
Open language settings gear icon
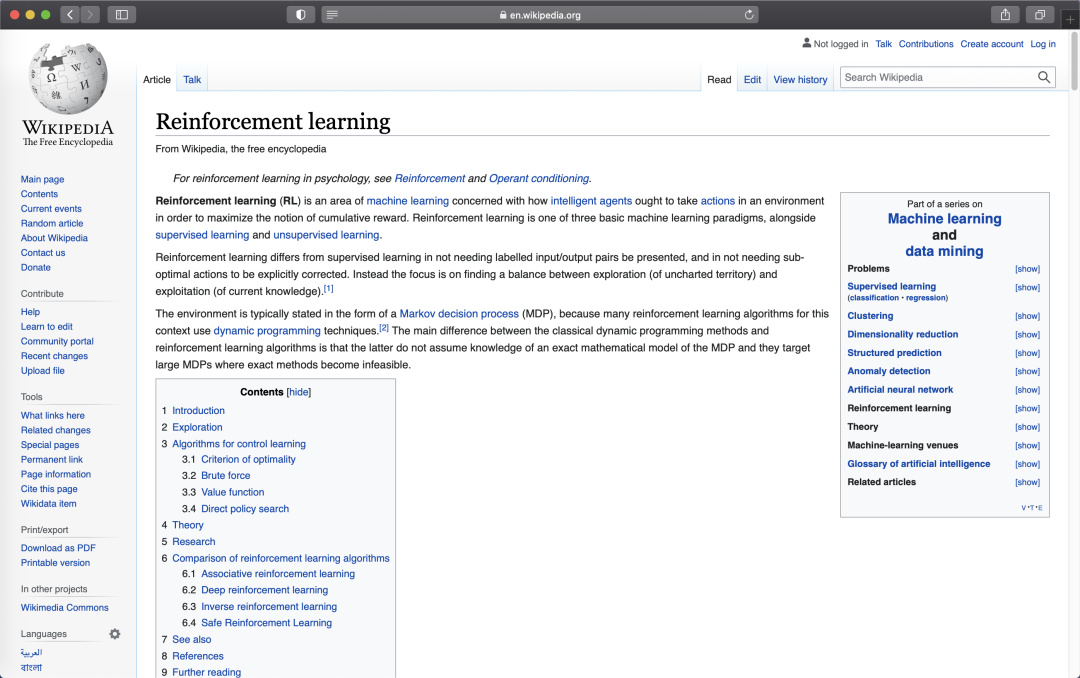(x=114, y=634)
